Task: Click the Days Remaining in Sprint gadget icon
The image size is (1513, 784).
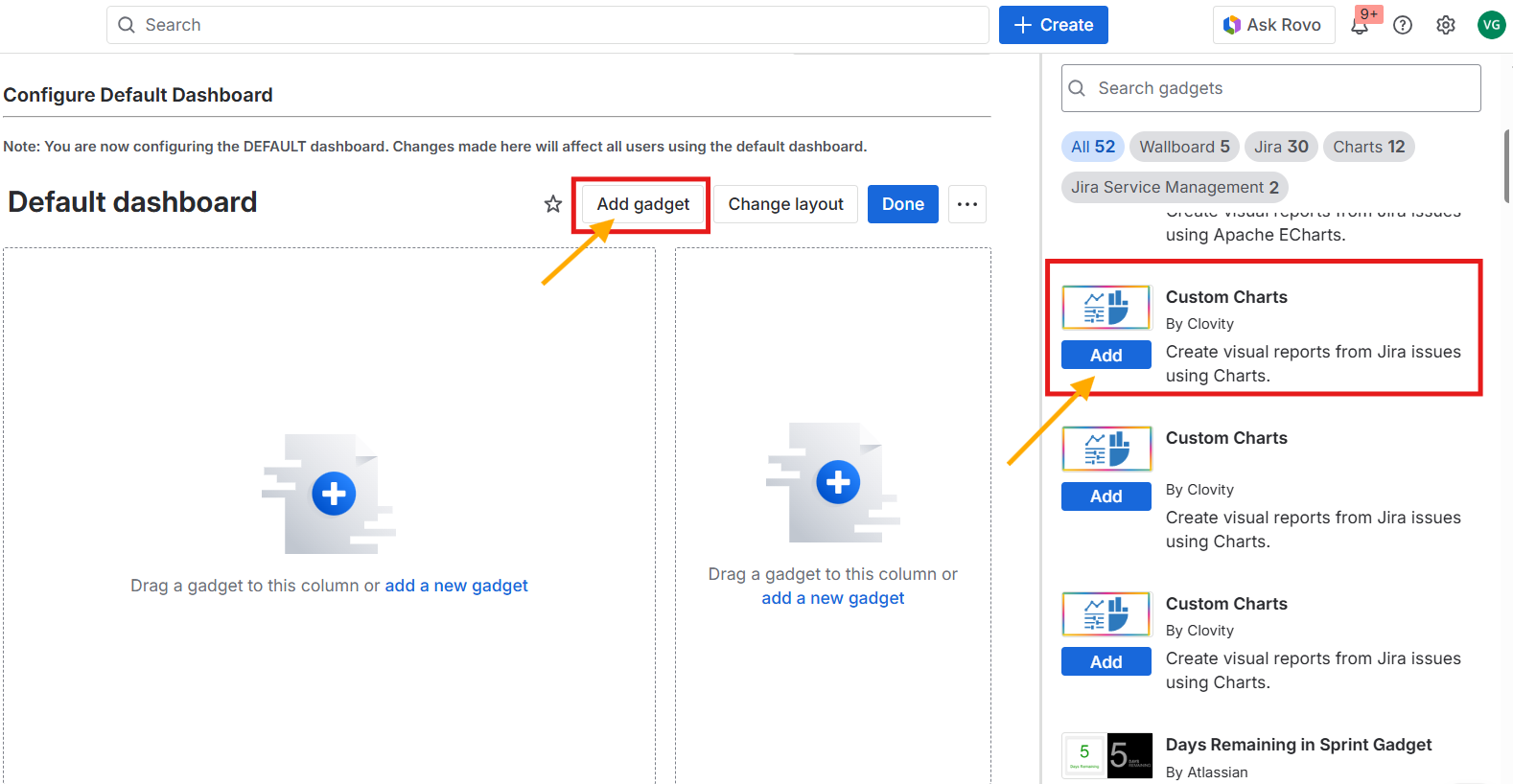Action: [x=1106, y=755]
